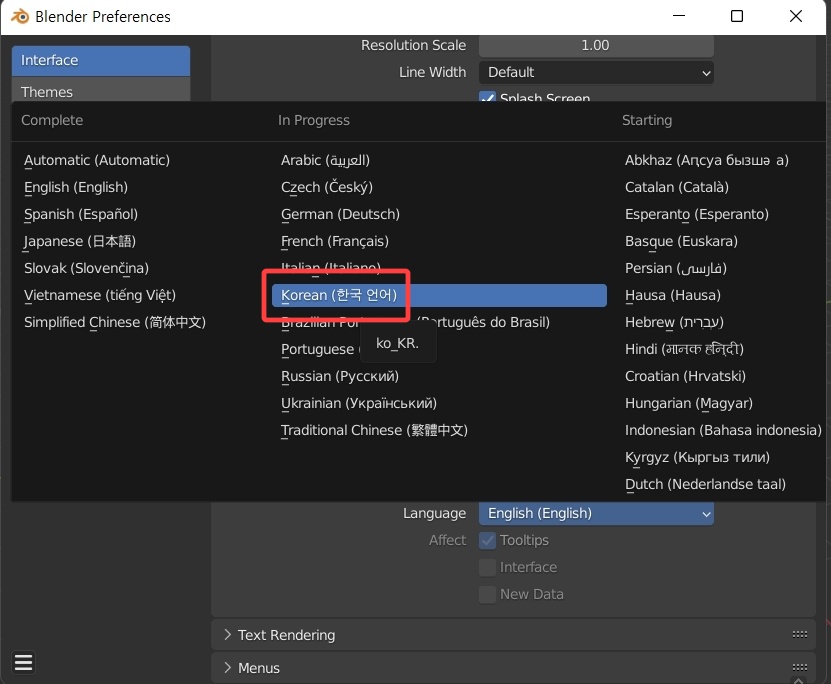The width and height of the screenshot is (831, 684).
Task: Select French (Français) language
Action: pyautogui.click(x=335, y=241)
